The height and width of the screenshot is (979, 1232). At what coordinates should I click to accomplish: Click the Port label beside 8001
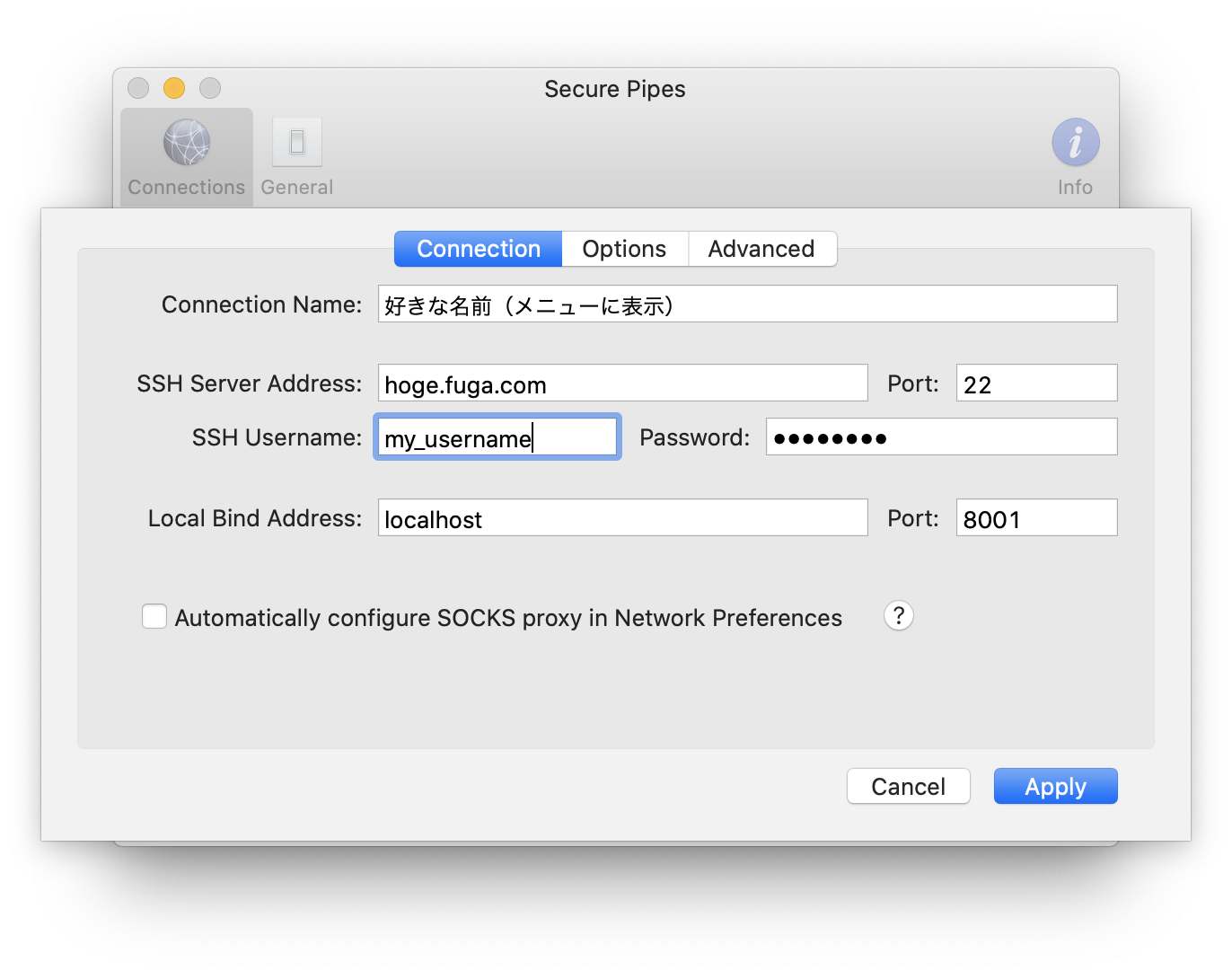913,519
